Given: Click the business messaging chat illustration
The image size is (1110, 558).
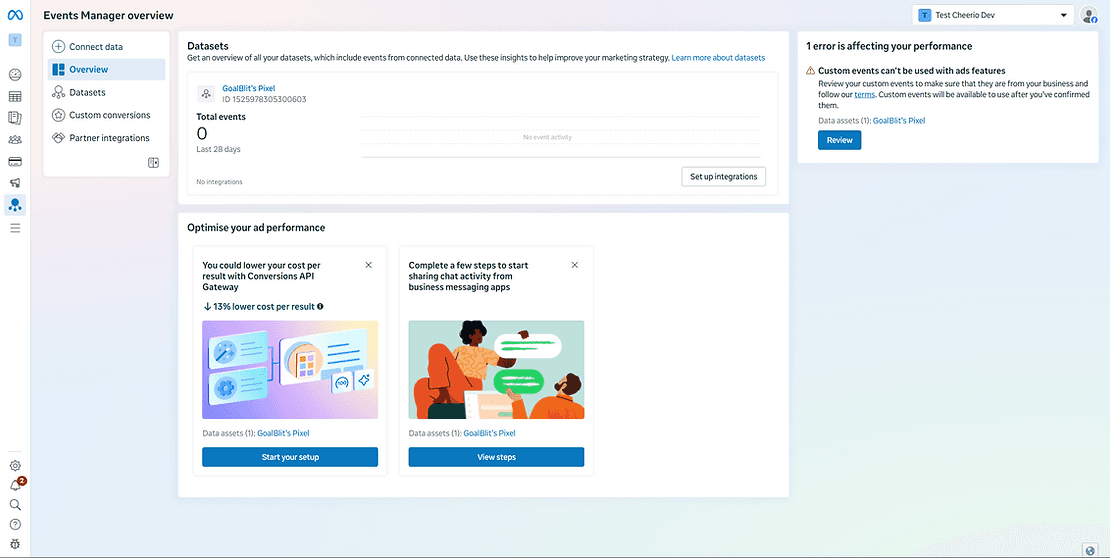Looking at the screenshot, I should [496, 370].
